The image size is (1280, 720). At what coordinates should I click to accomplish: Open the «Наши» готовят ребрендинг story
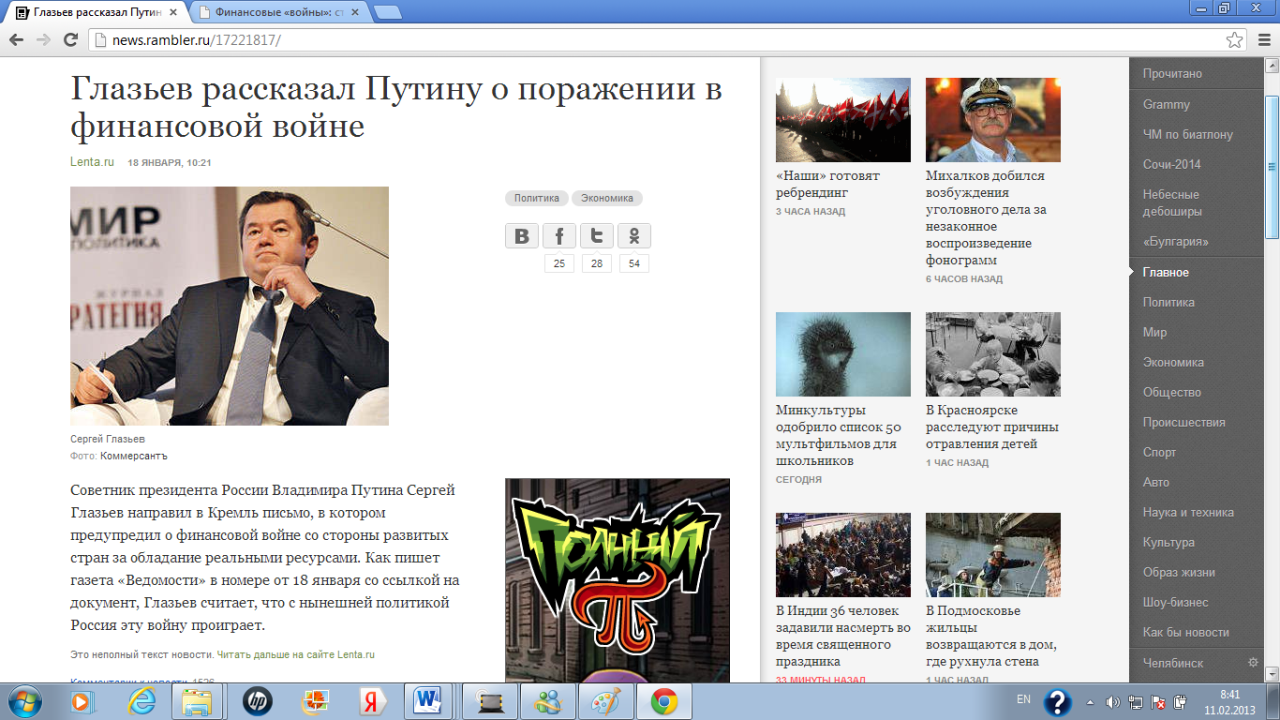point(828,184)
